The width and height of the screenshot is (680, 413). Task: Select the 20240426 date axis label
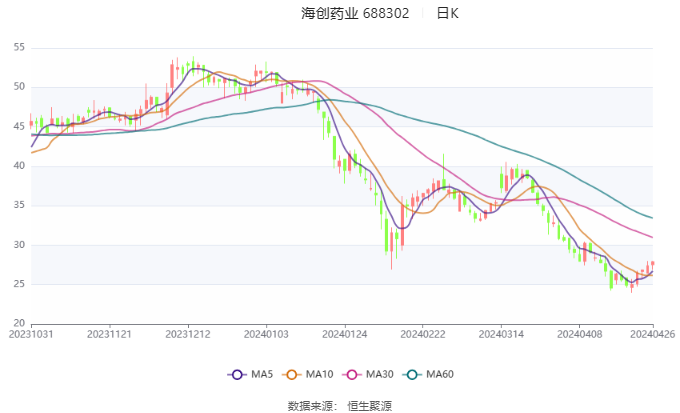653,334
